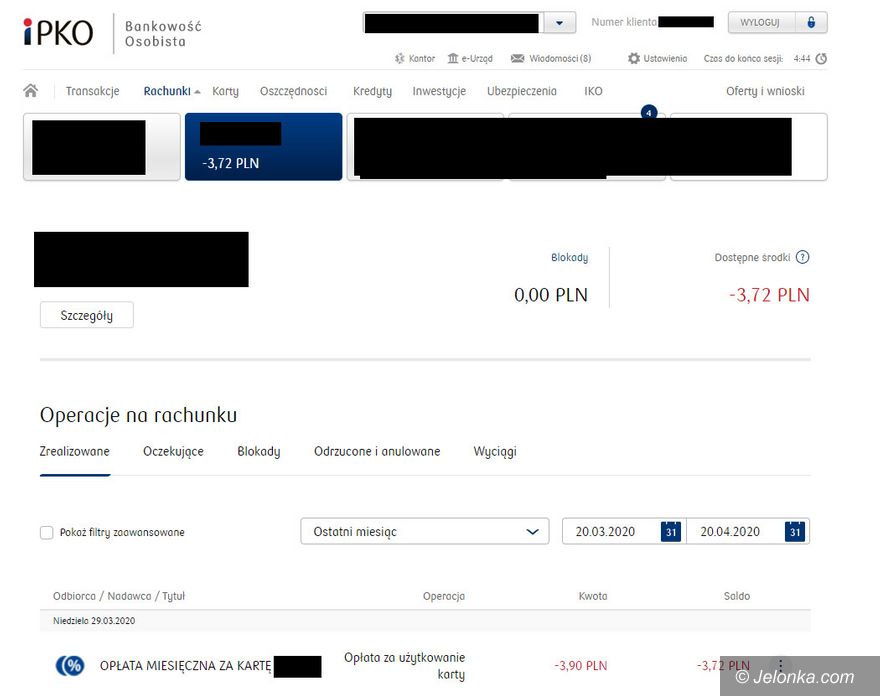Click amount -3,90 PLN in Kwota column
The height and width of the screenshot is (696, 880).
tap(581, 666)
